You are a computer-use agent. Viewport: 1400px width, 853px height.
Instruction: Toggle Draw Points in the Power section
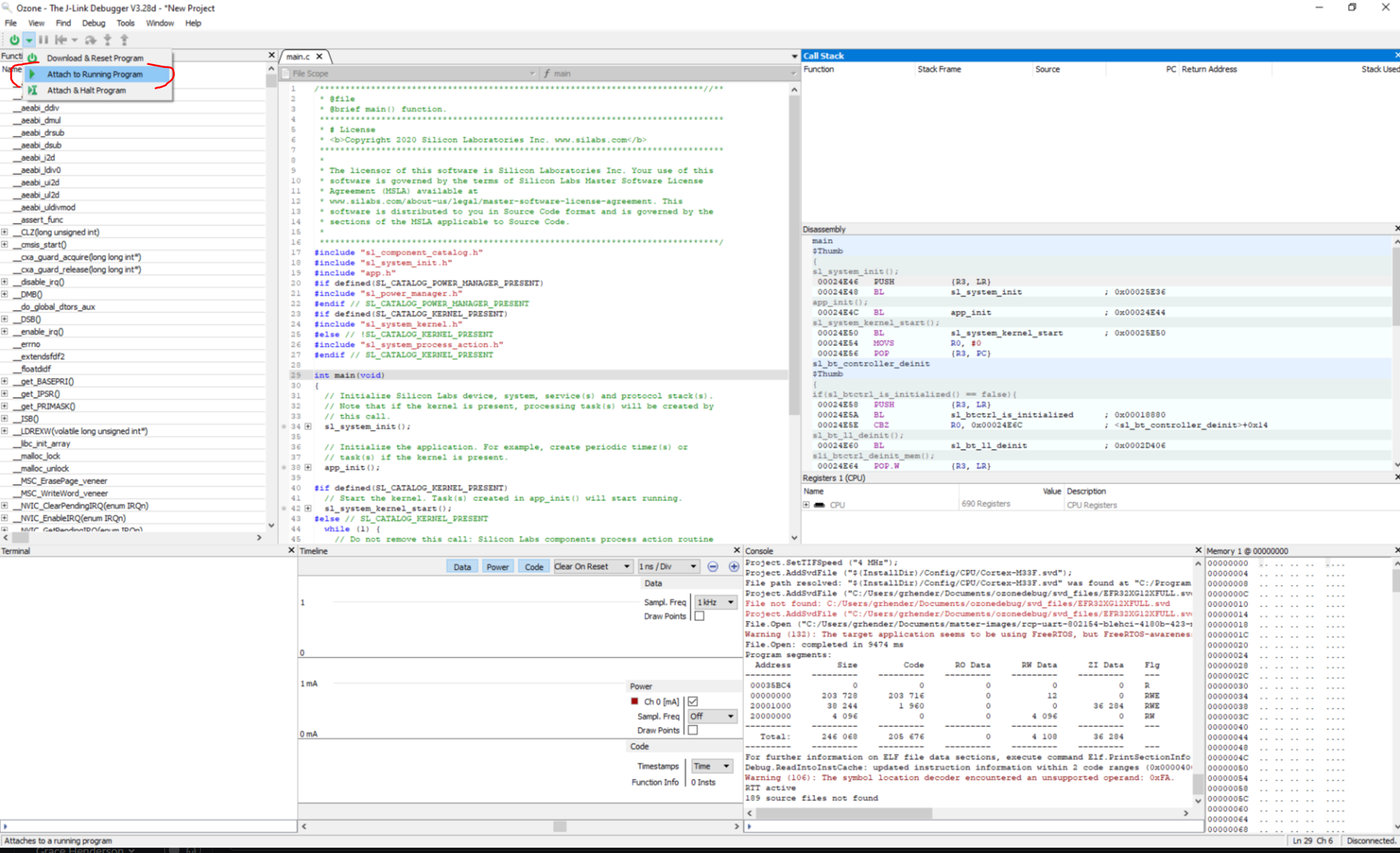(x=692, y=730)
